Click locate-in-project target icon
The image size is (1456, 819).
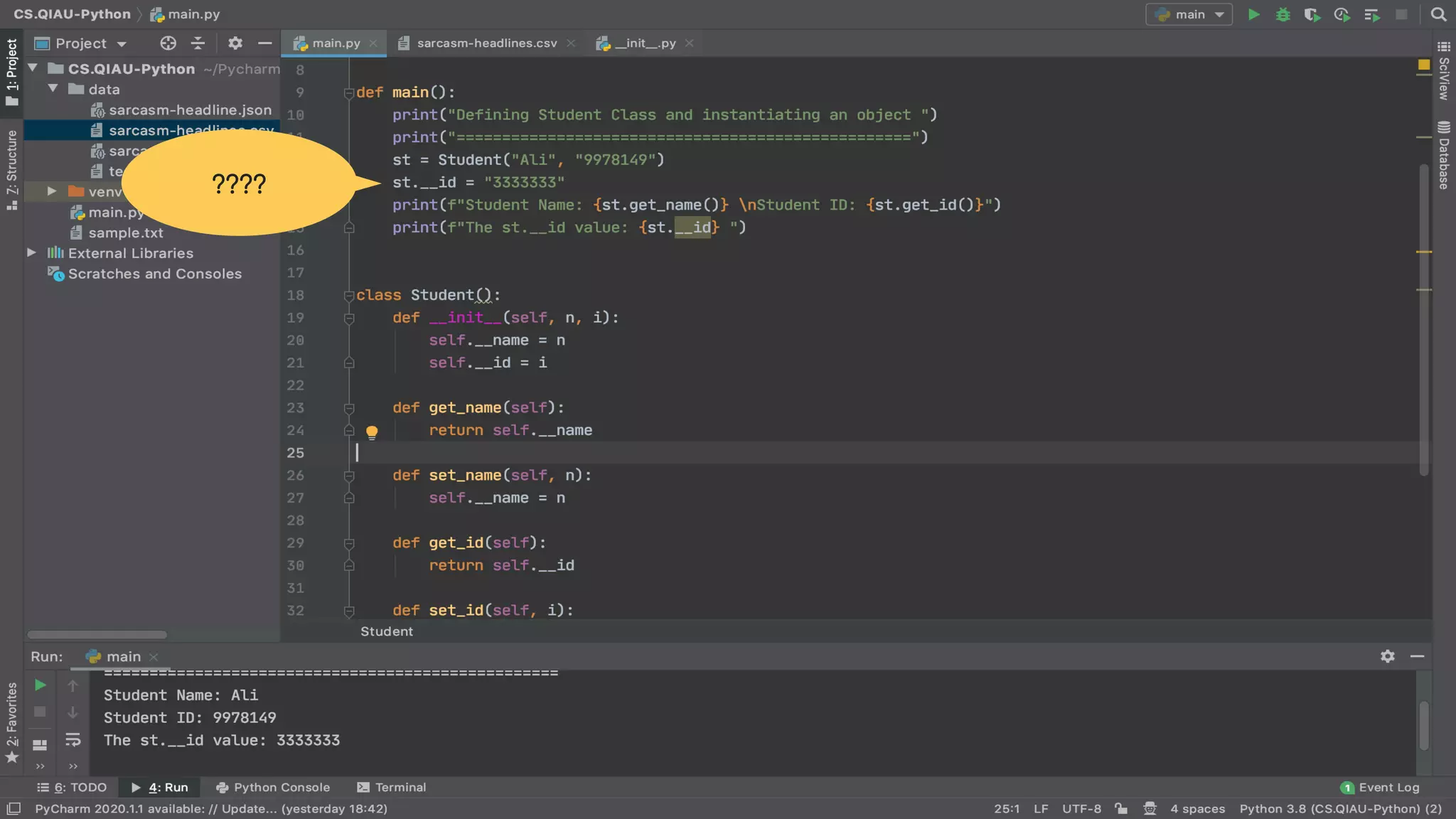click(168, 43)
